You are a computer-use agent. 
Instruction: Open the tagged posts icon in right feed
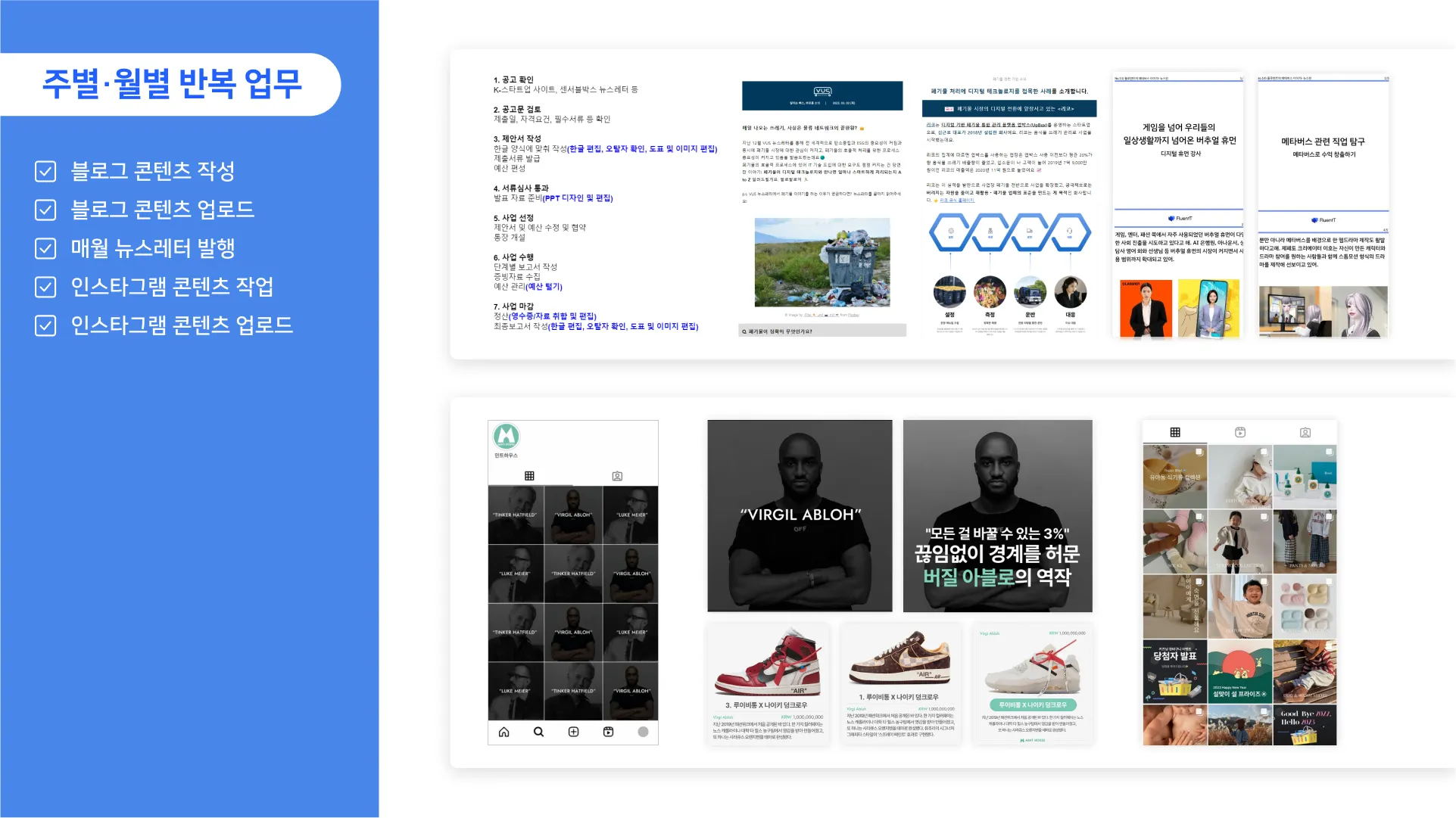(1305, 432)
